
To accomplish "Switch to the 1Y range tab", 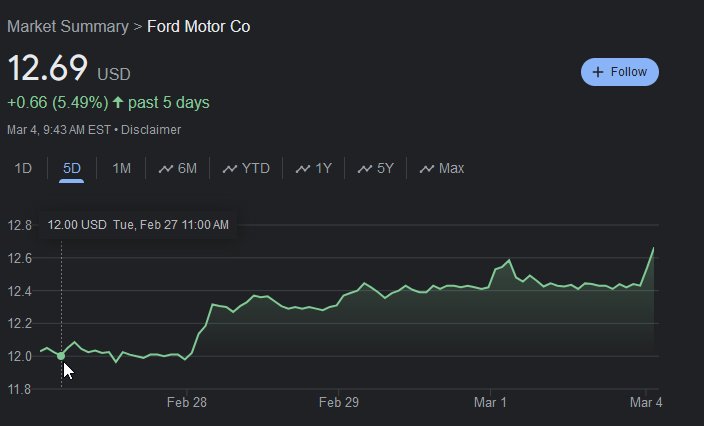I will tap(313, 168).
